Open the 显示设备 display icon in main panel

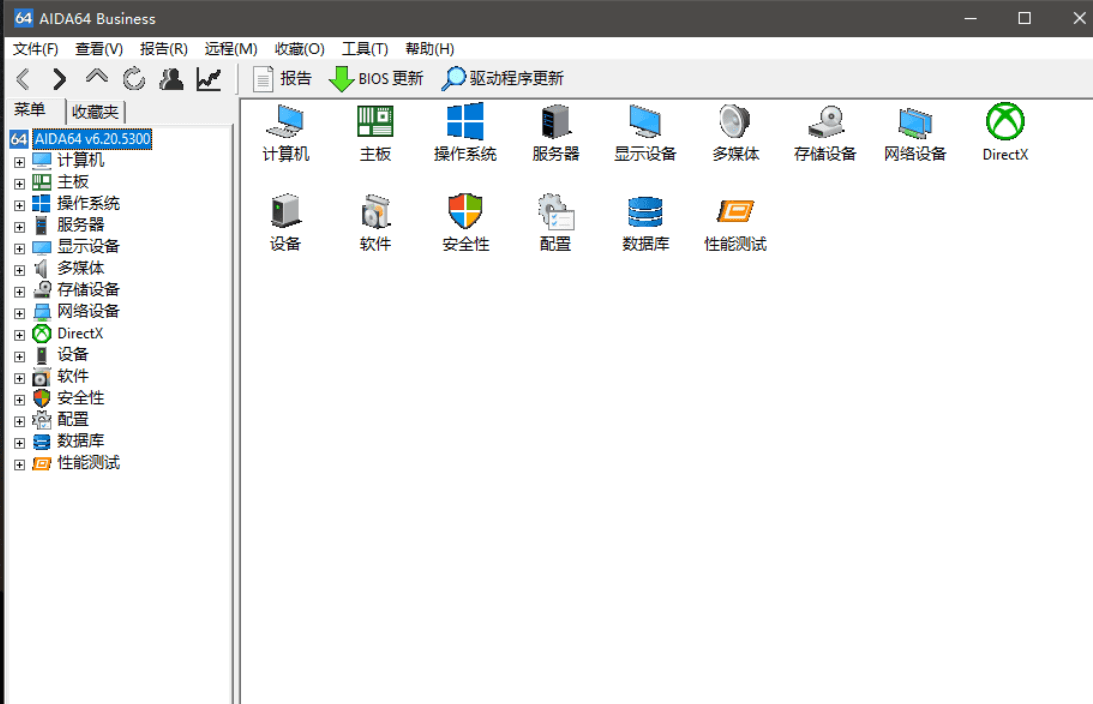[645, 133]
